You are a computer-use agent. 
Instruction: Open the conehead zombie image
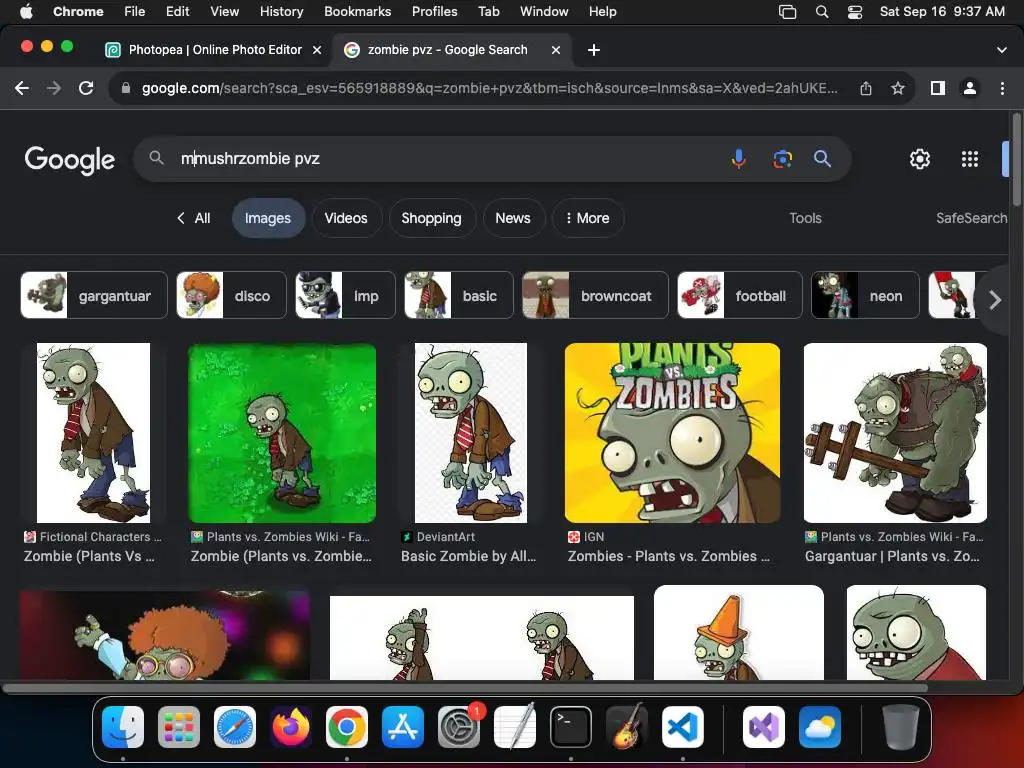(739, 632)
